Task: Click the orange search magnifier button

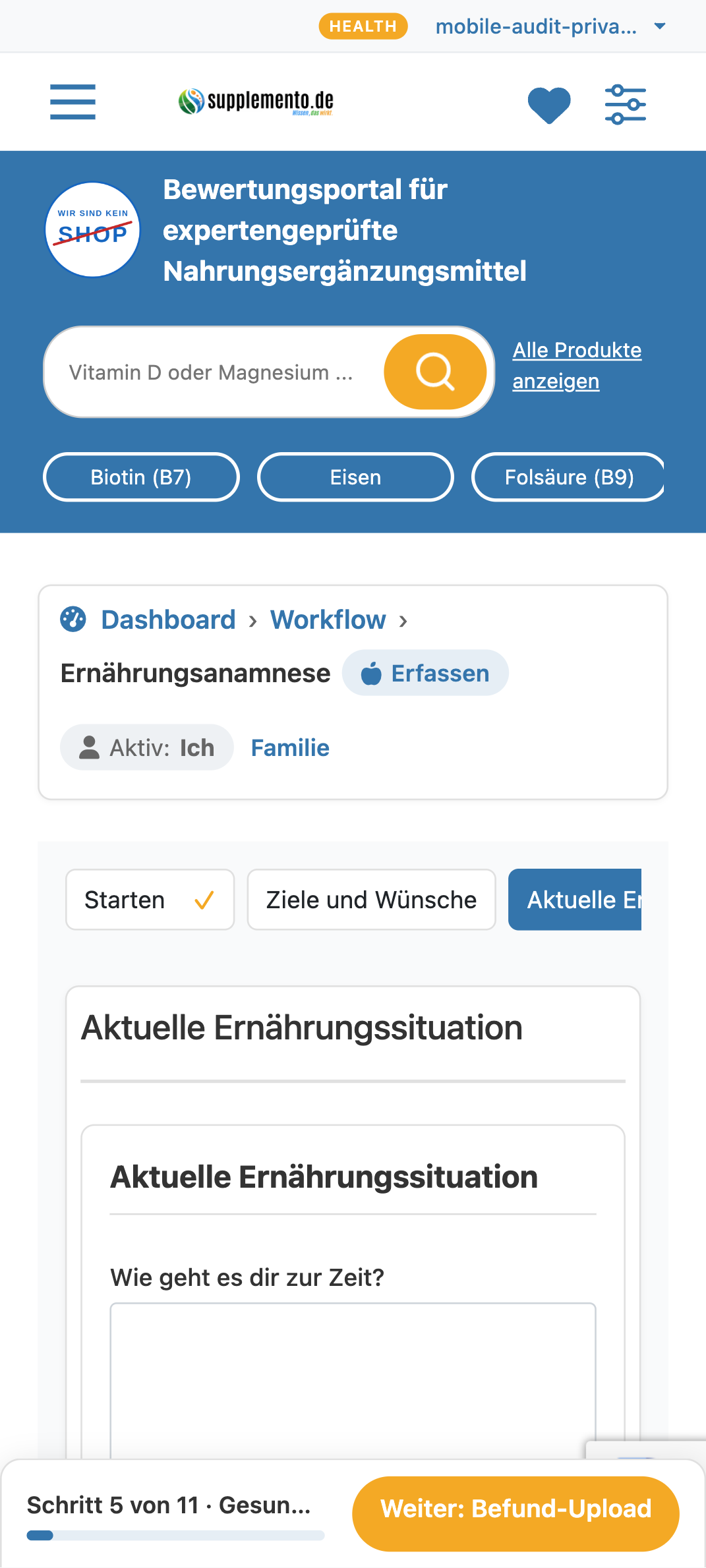Action: (x=435, y=372)
